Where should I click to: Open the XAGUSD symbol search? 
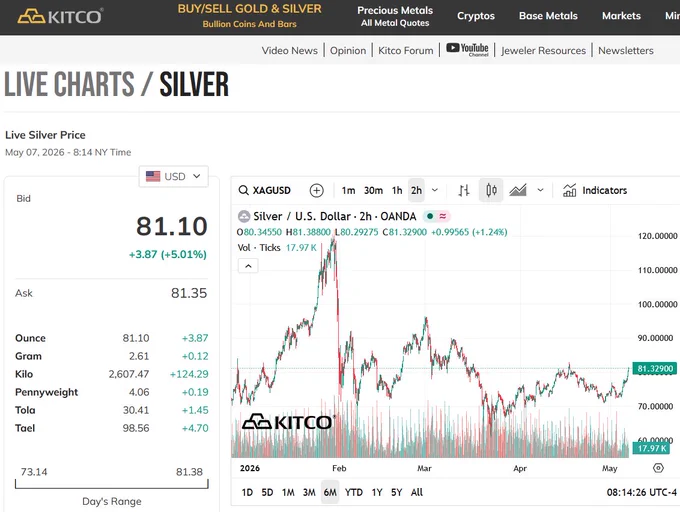[x=265, y=190]
